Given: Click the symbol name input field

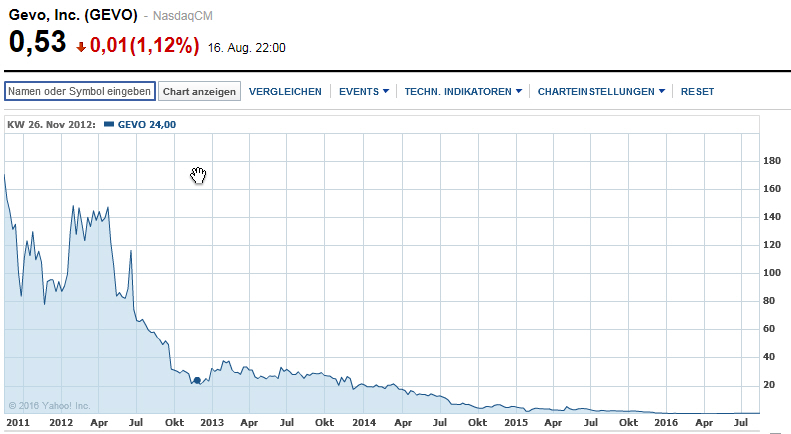Looking at the screenshot, I should pyautogui.click(x=80, y=91).
